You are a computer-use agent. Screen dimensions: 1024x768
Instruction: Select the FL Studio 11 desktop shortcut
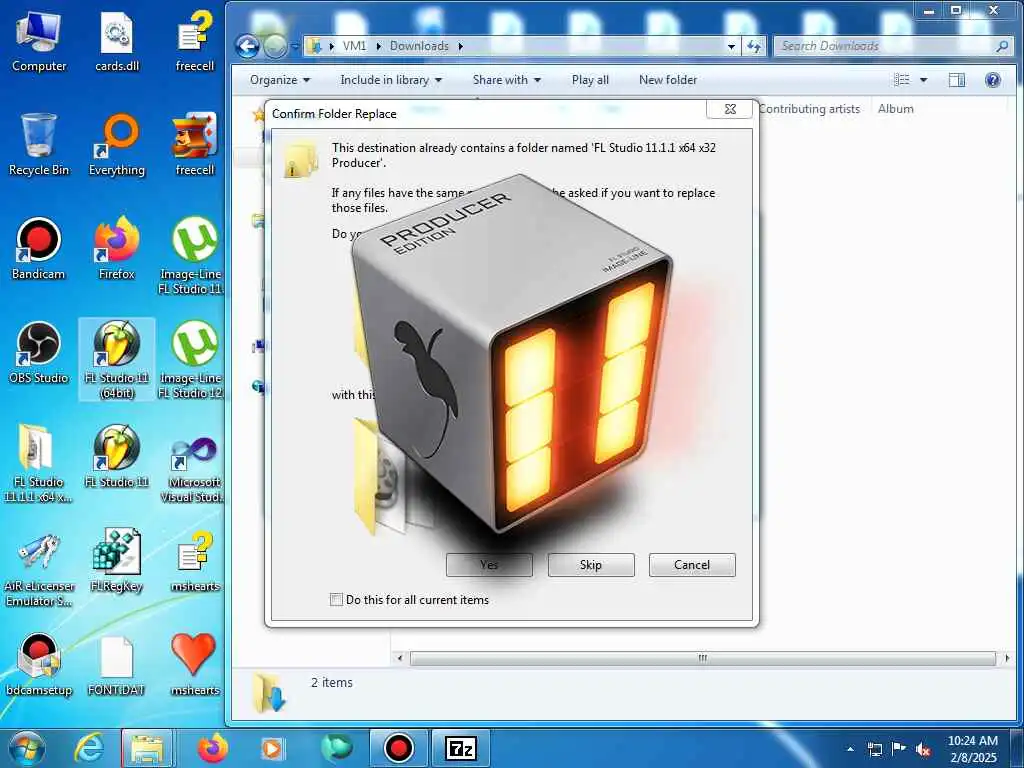117,456
